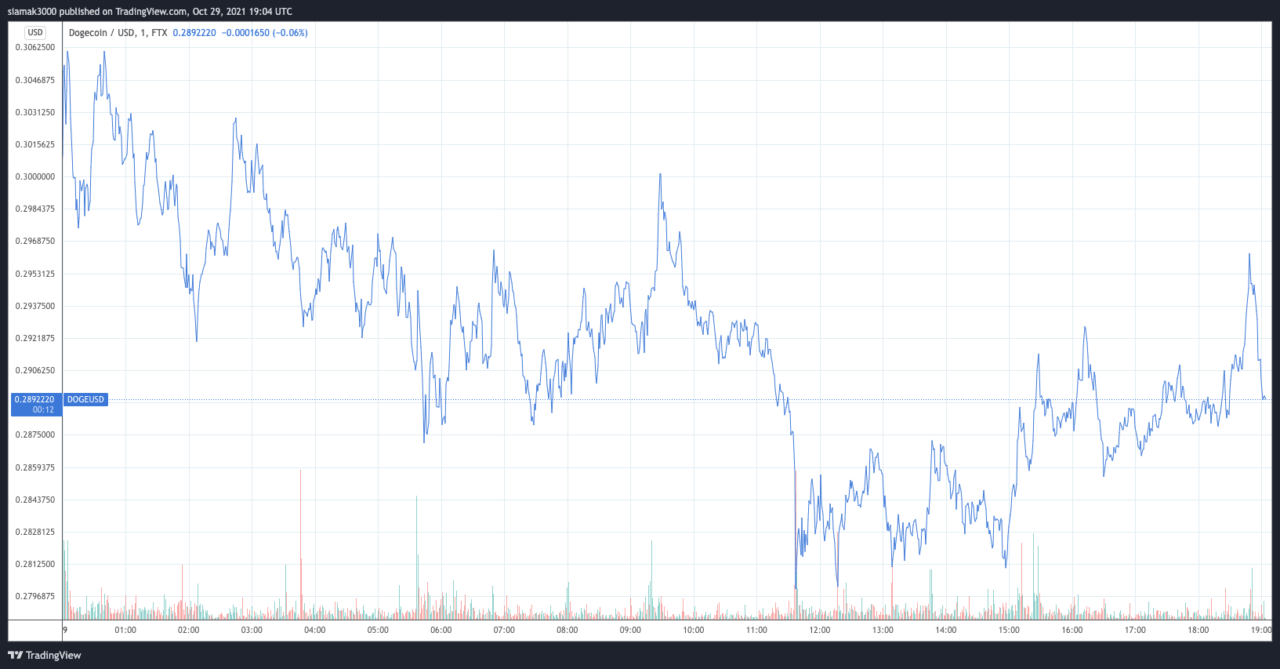Click the USD currency button
This screenshot has width=1280, height=669.
(x=35, y=33)
